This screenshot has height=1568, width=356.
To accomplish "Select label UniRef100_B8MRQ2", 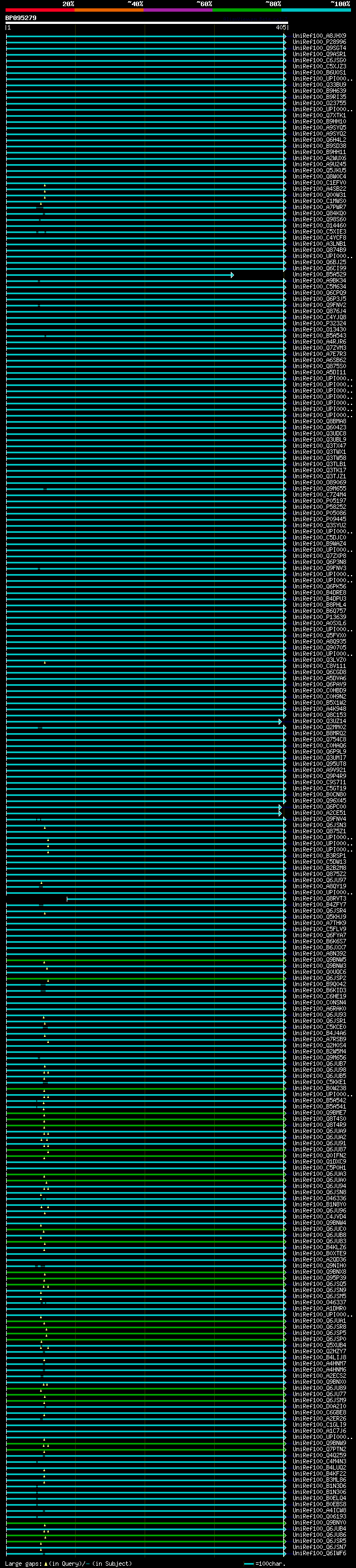I will pyautogui.click(x=319, y=734).
